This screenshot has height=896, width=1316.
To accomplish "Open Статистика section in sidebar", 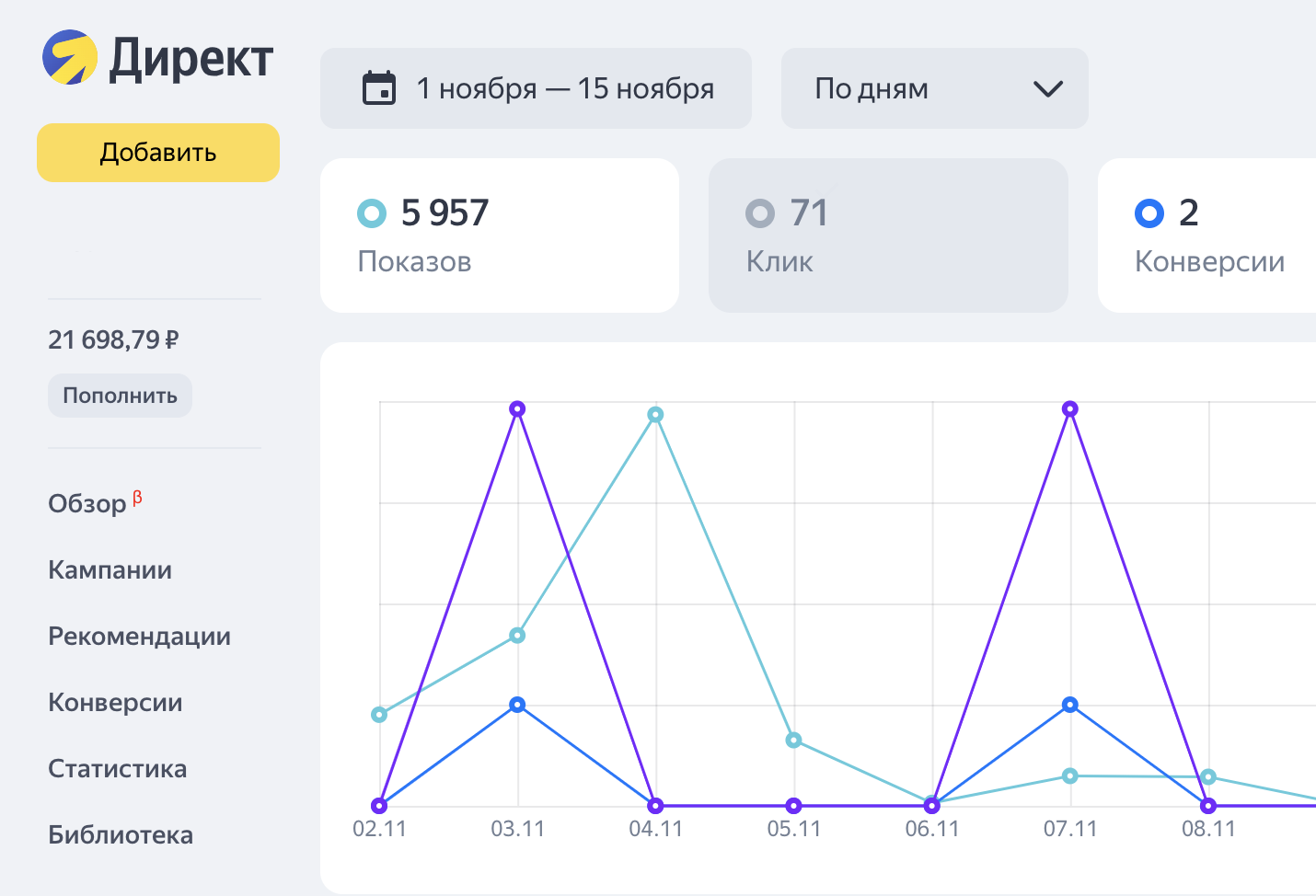I will coord(117,769).
